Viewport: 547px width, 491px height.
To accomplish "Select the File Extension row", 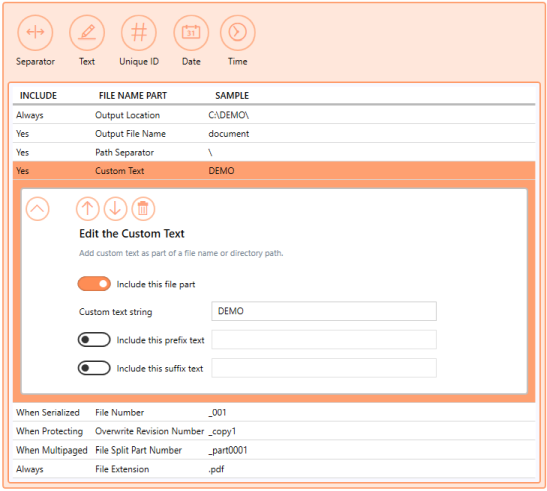I will pyautogui.click(x=274, y=469).
